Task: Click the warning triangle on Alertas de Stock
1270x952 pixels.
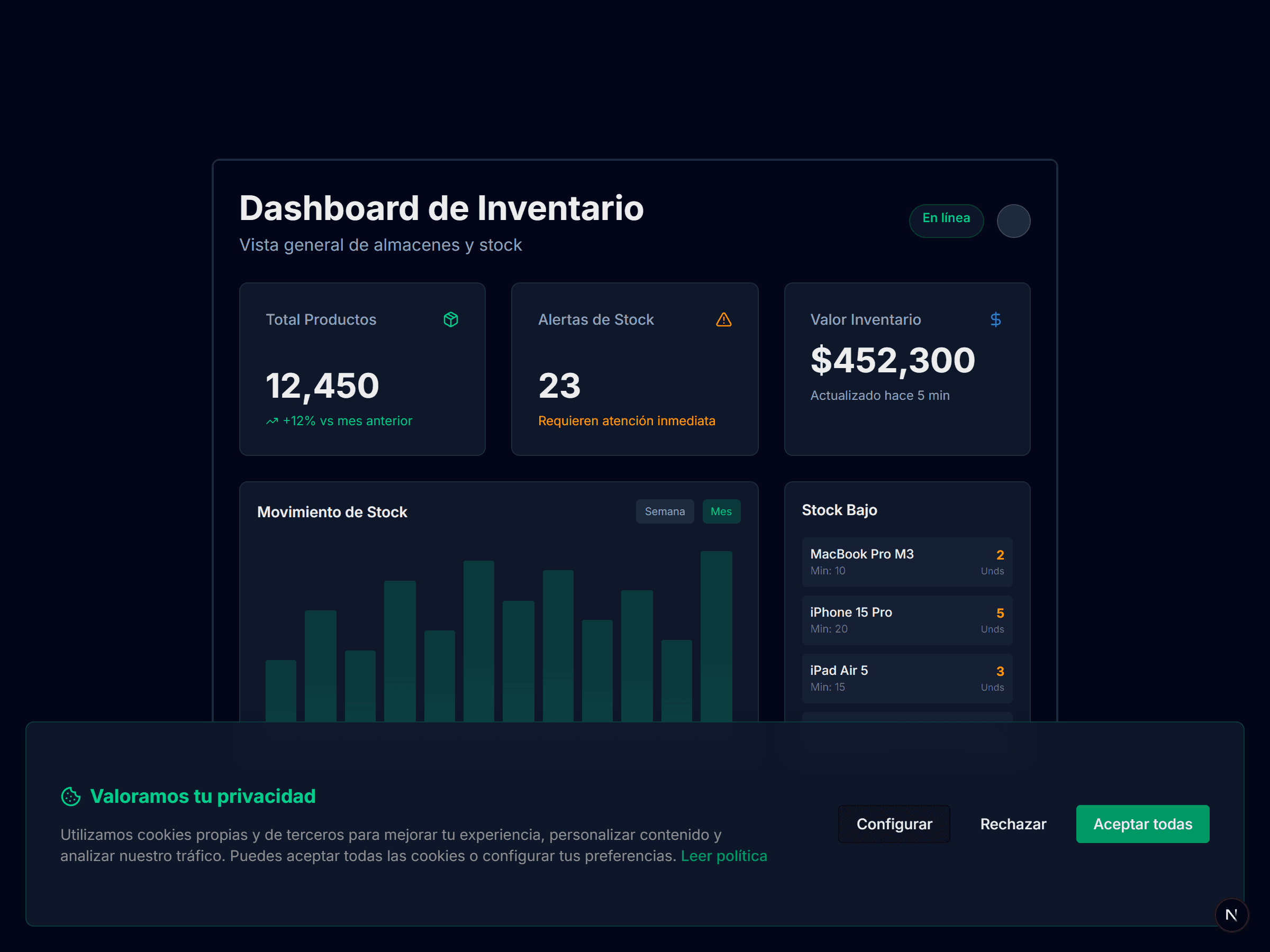Action: pyautogui.click(x=724, y=319)
